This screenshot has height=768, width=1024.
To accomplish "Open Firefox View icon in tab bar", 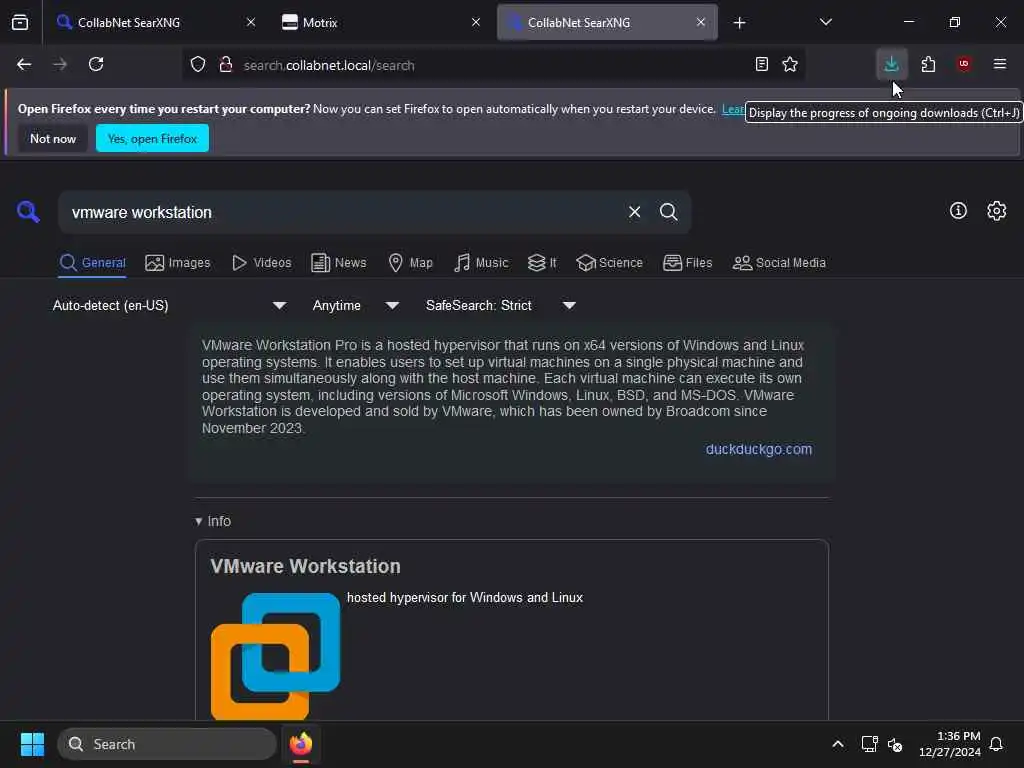I will (x=20, y=22).
